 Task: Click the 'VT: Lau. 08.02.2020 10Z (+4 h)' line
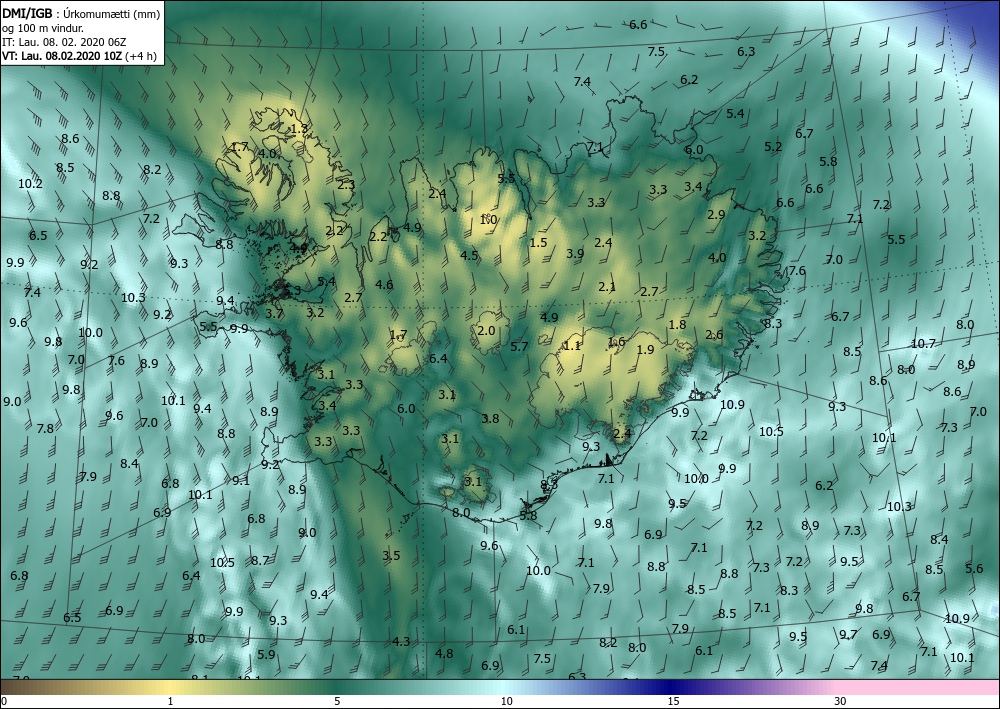79,56
